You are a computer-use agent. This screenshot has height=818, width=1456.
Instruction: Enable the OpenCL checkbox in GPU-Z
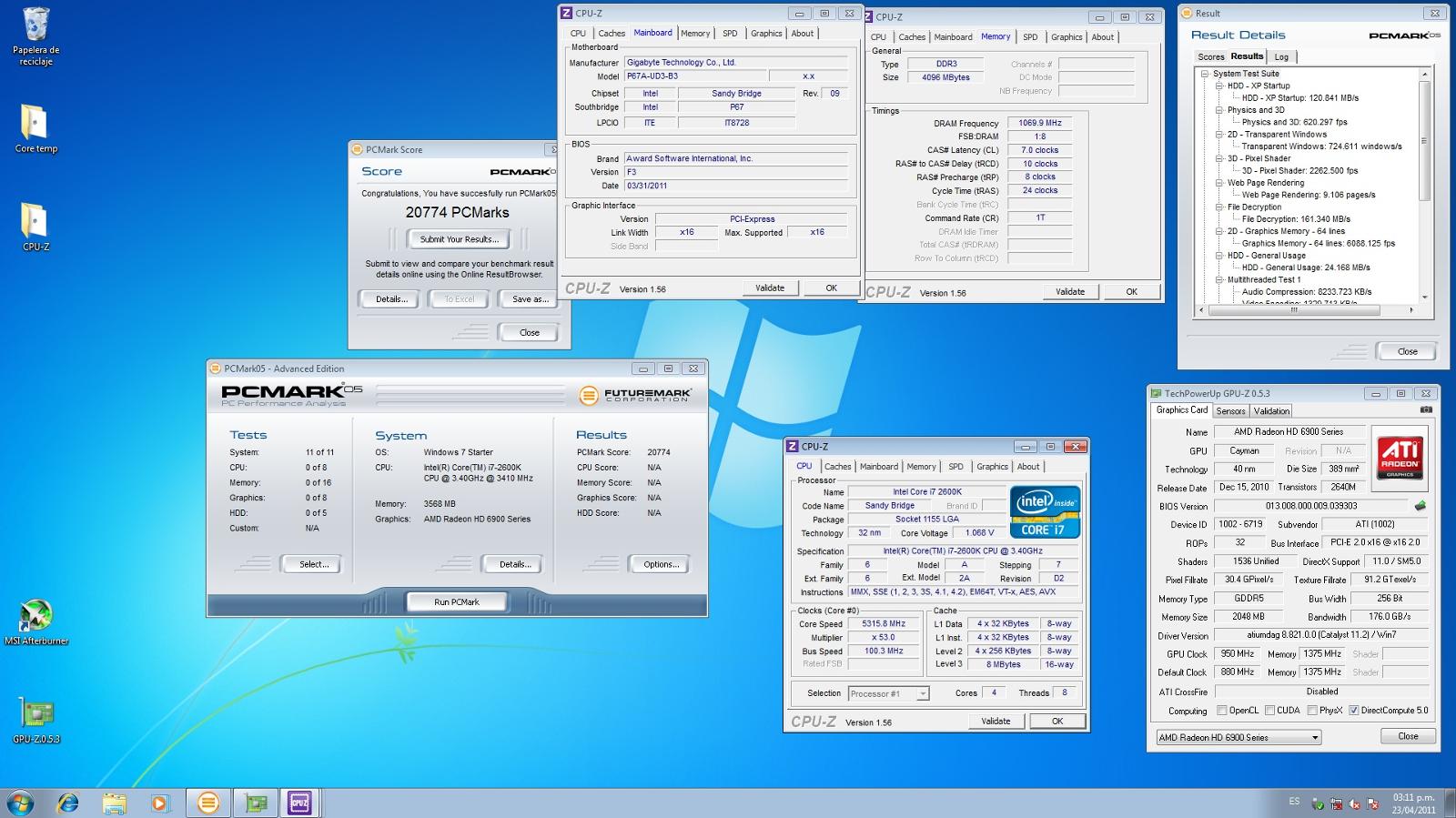pyautogui.click(x=1222, y=711)
